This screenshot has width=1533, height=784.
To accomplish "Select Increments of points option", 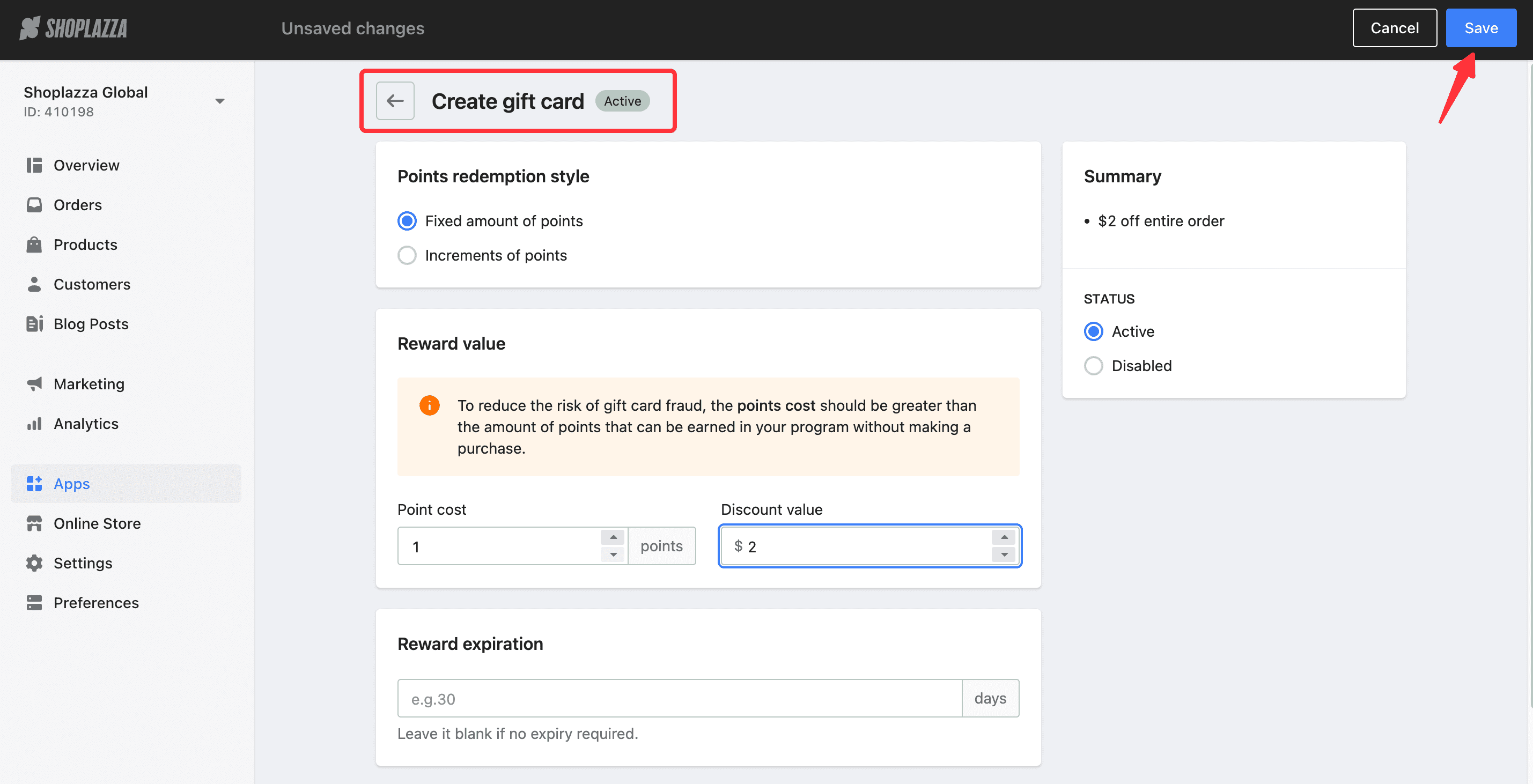I will pyautogui.click(x=407, y=255).
